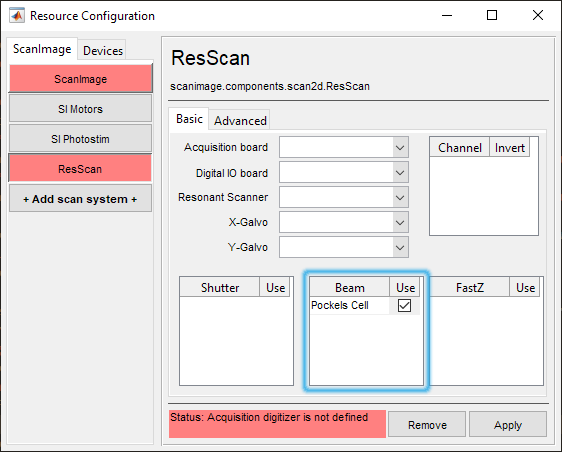Select the SI Motors entry

click(80, 109)
